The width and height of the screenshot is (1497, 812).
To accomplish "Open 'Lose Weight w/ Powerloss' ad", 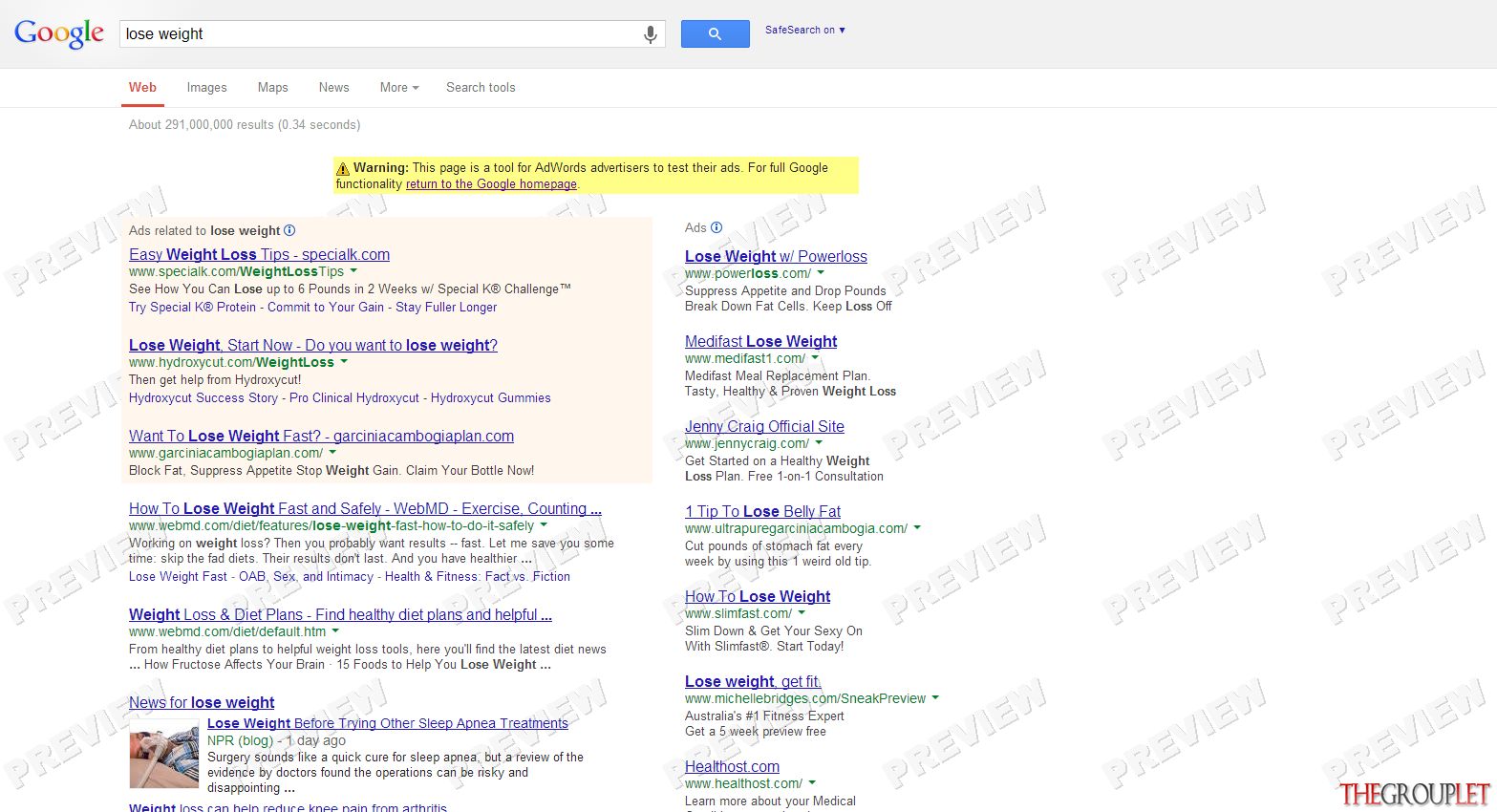I will tap(776, 256).
